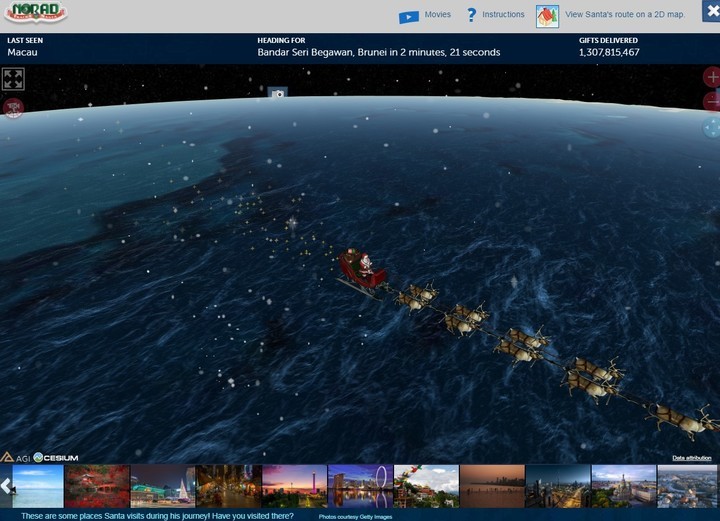
Task: Click the Instructions question mark icon
Action: [471, 15]
